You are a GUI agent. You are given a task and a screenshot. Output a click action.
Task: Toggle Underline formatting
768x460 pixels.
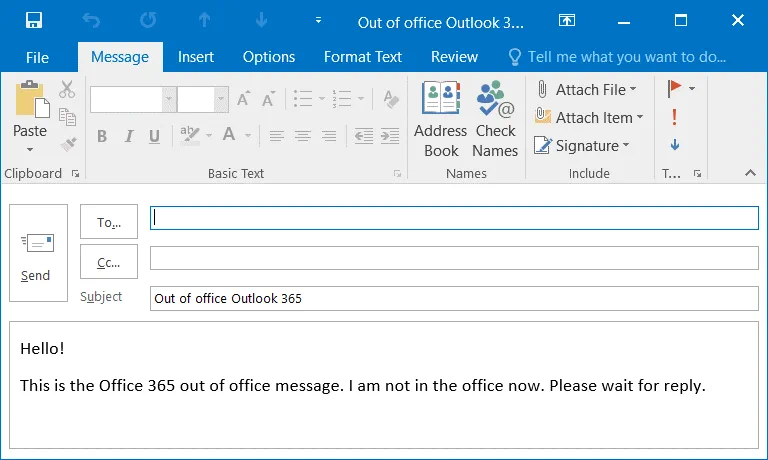tap(154, 136)
